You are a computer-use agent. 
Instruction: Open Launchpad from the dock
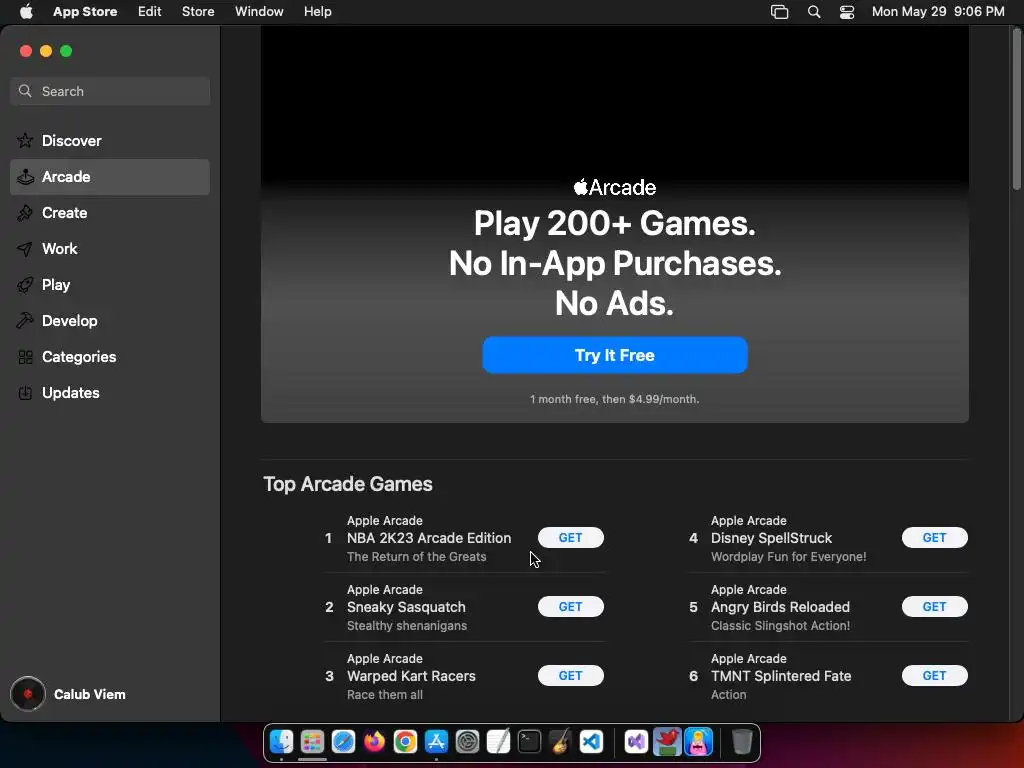tap(312, 741)
